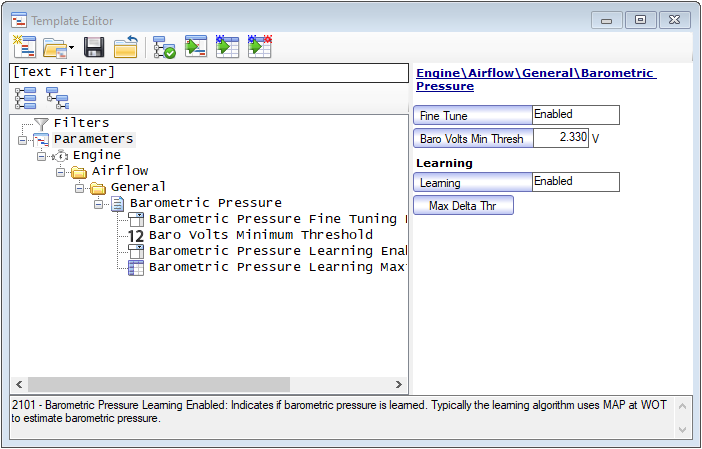Collapse the Airflow folder node
The width and height of the screenshot is (702, 449).
62,172
